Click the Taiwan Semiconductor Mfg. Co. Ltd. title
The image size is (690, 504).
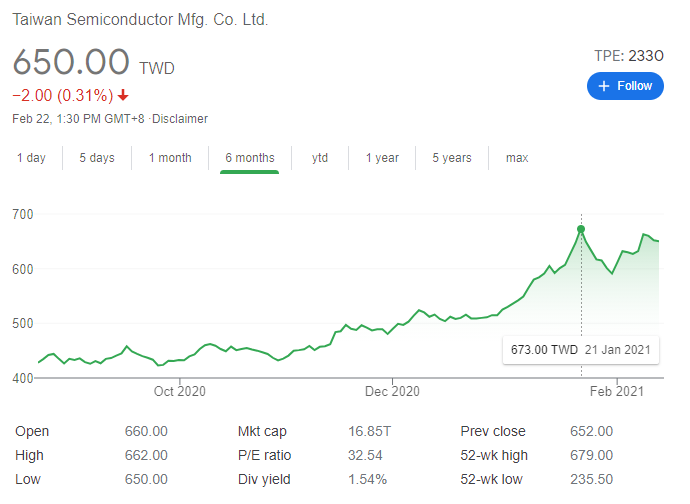click(x=140, y=20)
